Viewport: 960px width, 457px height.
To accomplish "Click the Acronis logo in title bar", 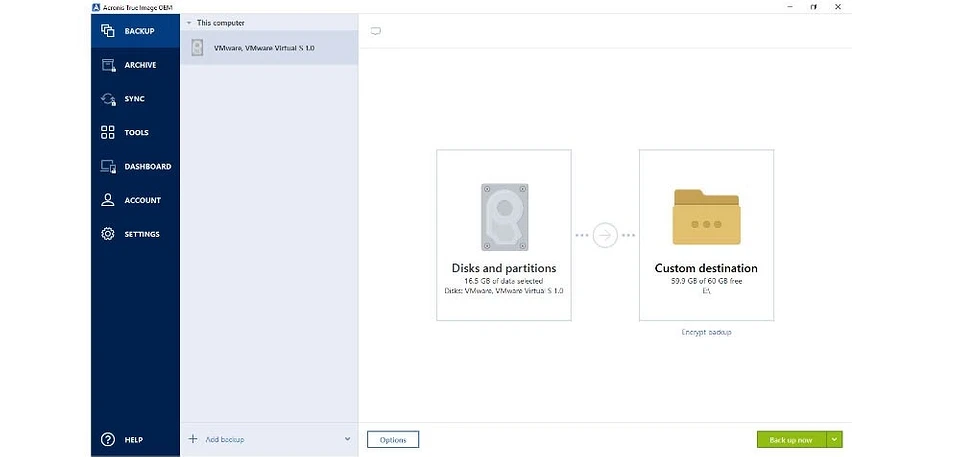I will coord(96,7).
